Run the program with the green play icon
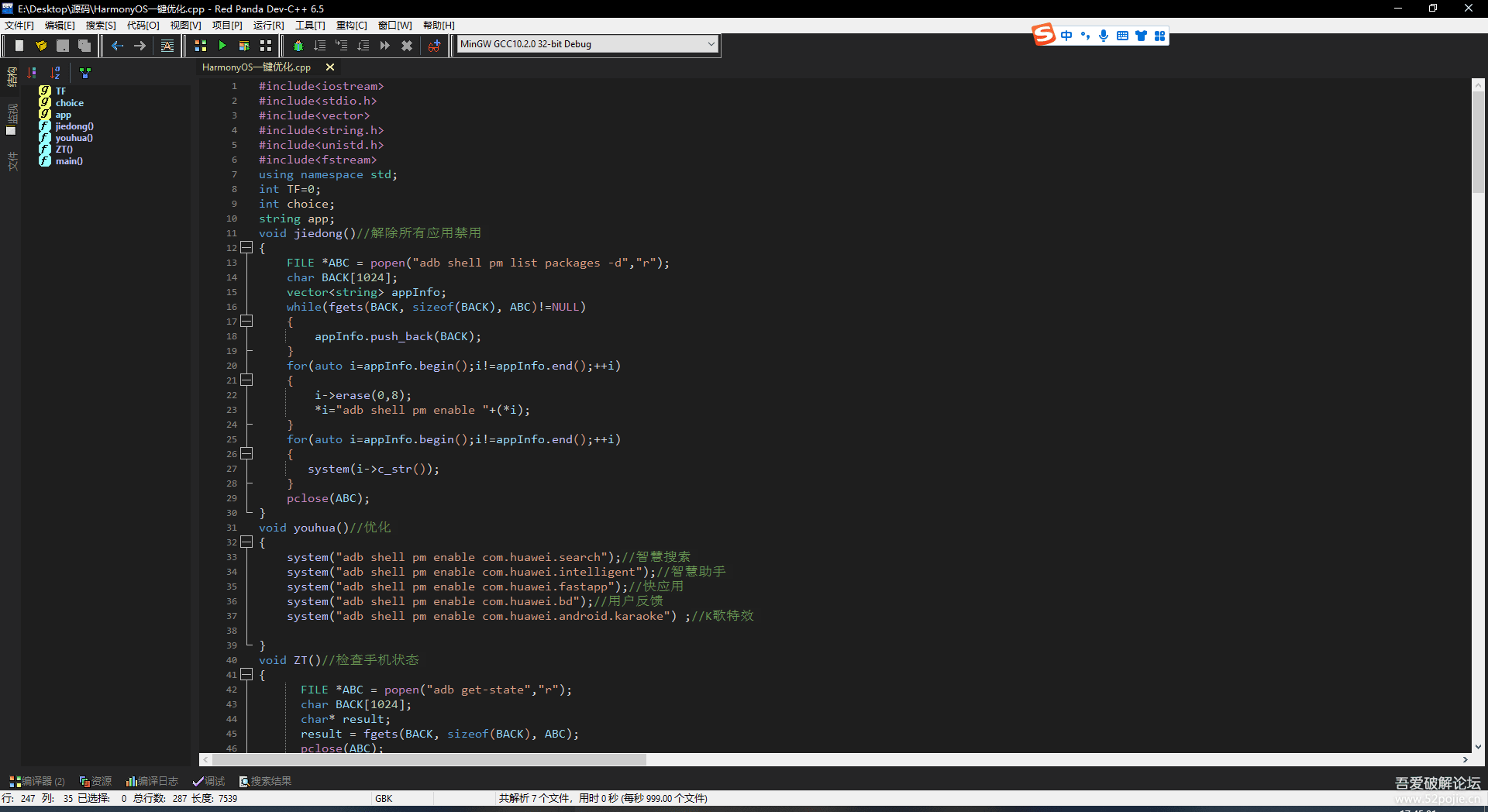1488x812 pixels. pos(222,46)
